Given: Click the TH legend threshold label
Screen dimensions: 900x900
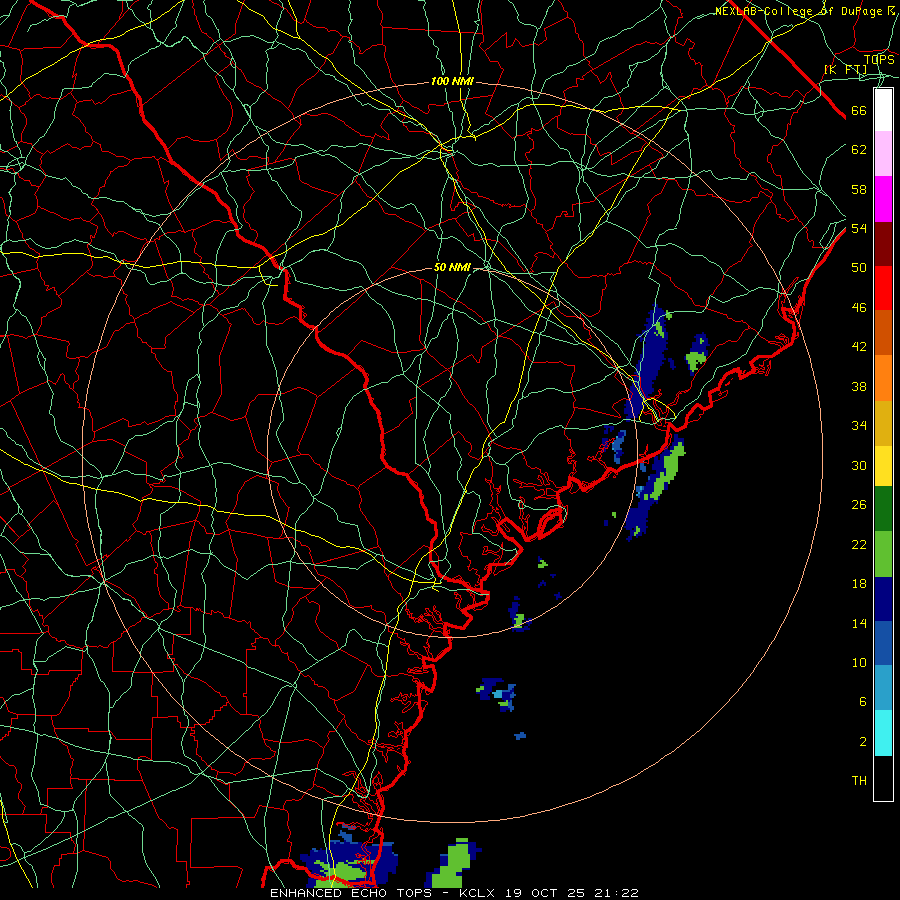Looking at the screenshot, I should pyautogui.click(x=859, y=781).
